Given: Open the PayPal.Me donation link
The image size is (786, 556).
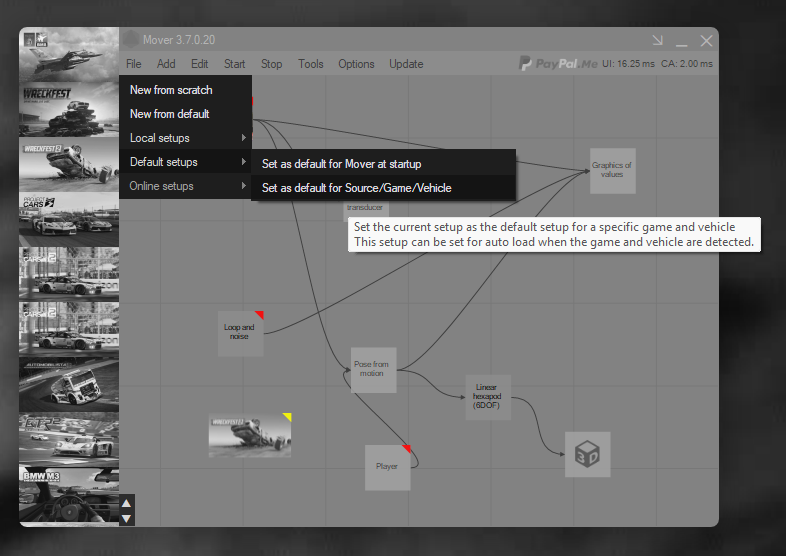Looking at the screenshot, I should pyautogui.click(x=558, y=64).
